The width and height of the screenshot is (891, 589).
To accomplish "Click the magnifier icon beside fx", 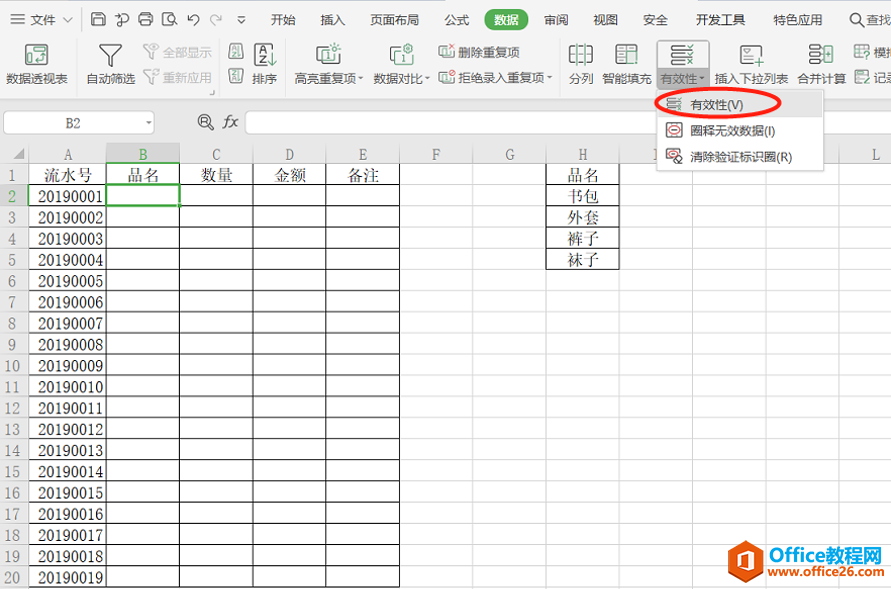I will click(205, 122).
